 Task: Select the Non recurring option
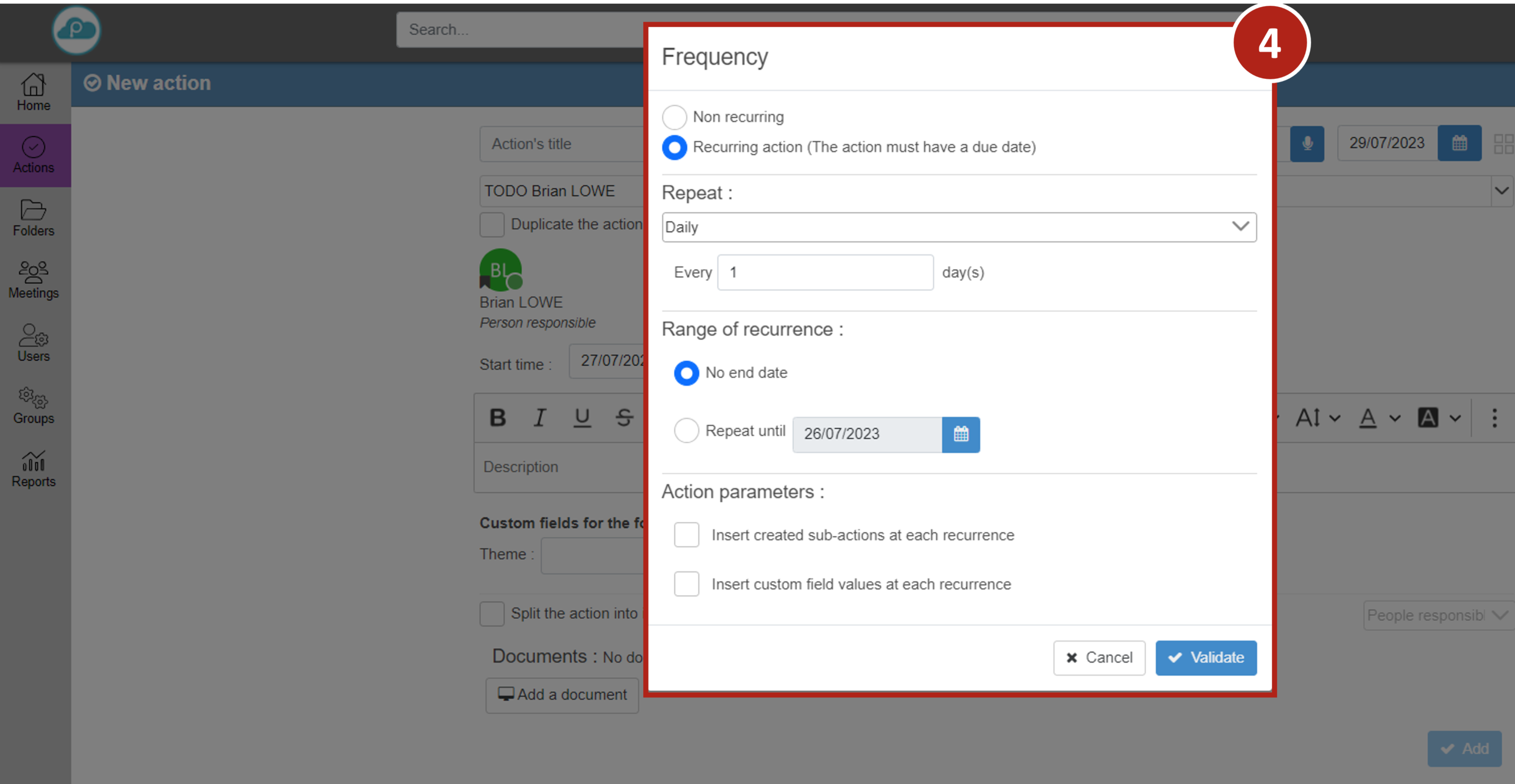coord(674,117)
